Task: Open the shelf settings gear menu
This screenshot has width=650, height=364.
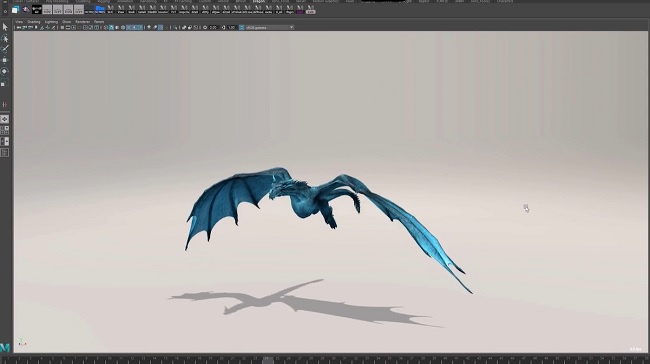Action: (x=5, y=11)
